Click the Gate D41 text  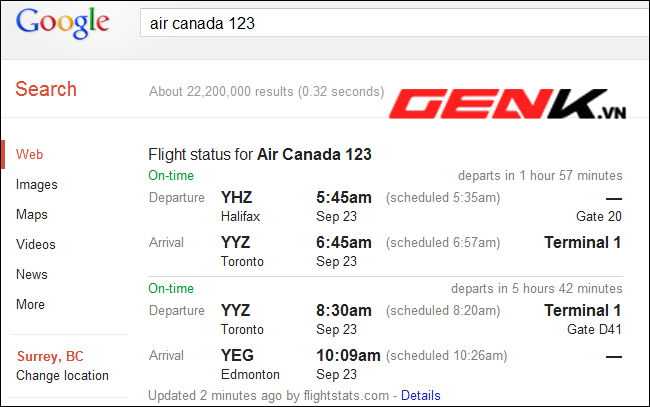click(594, 329)
